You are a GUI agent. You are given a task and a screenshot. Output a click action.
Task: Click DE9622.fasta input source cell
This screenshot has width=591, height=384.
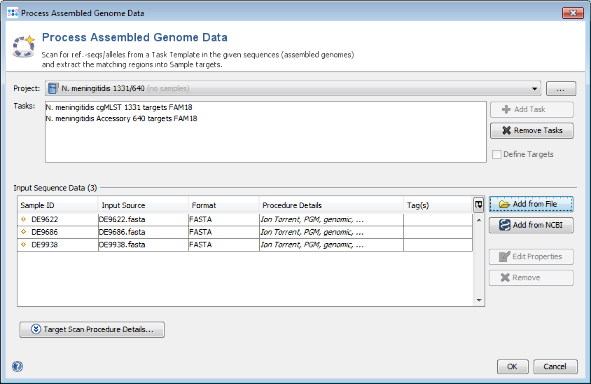pos(143,219)
